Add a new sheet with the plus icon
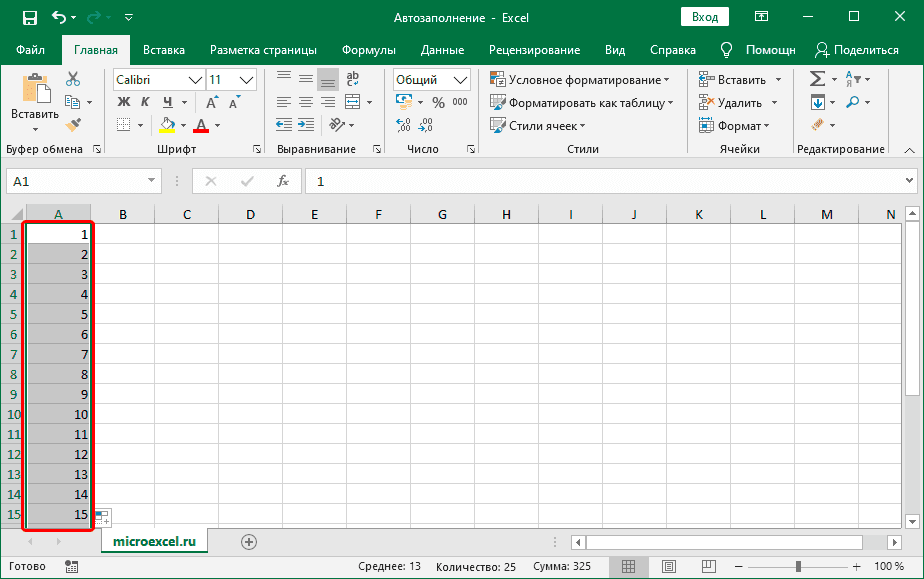 point(249,541)
